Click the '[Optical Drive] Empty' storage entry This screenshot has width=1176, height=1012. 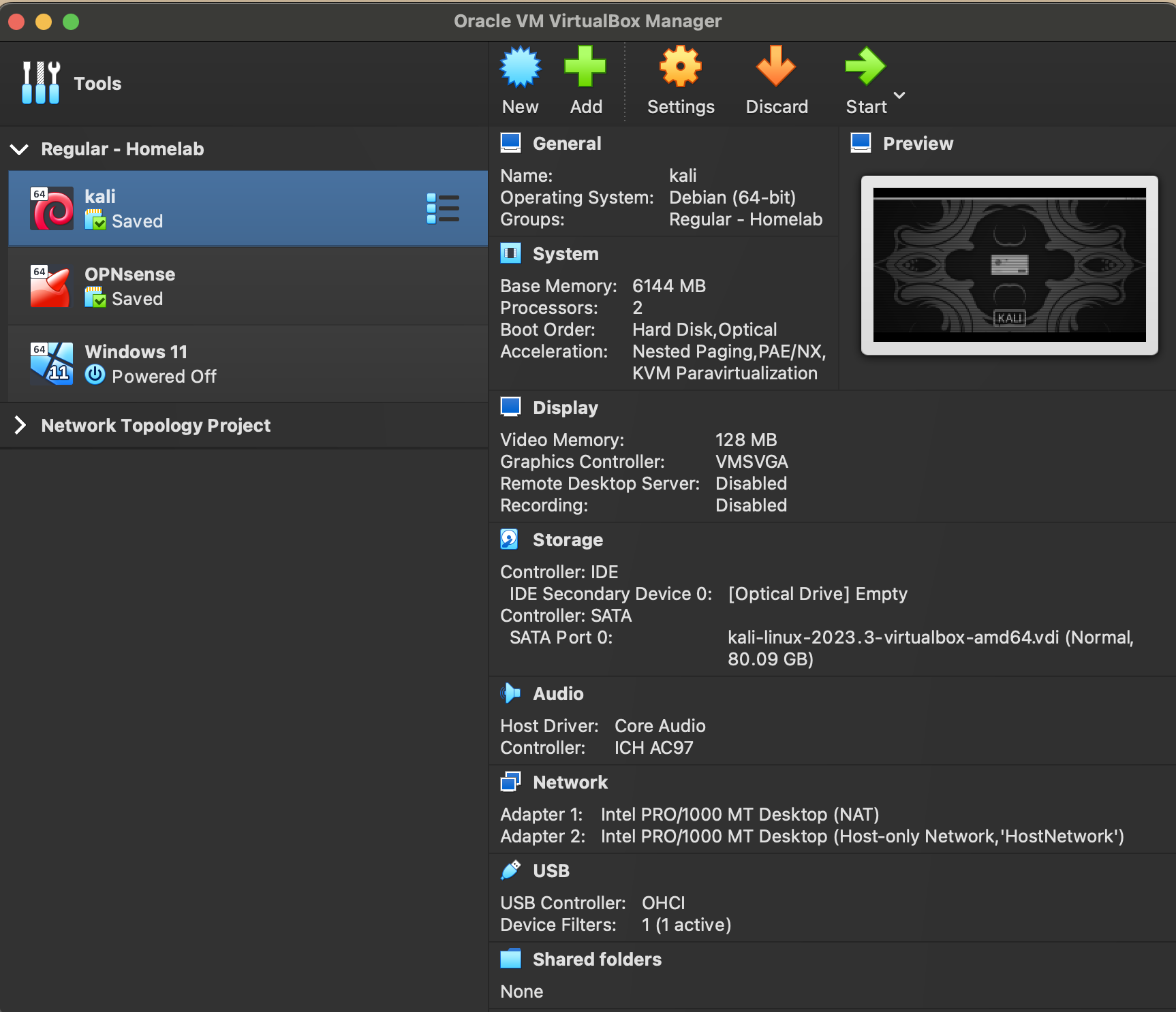coord(818,594)
